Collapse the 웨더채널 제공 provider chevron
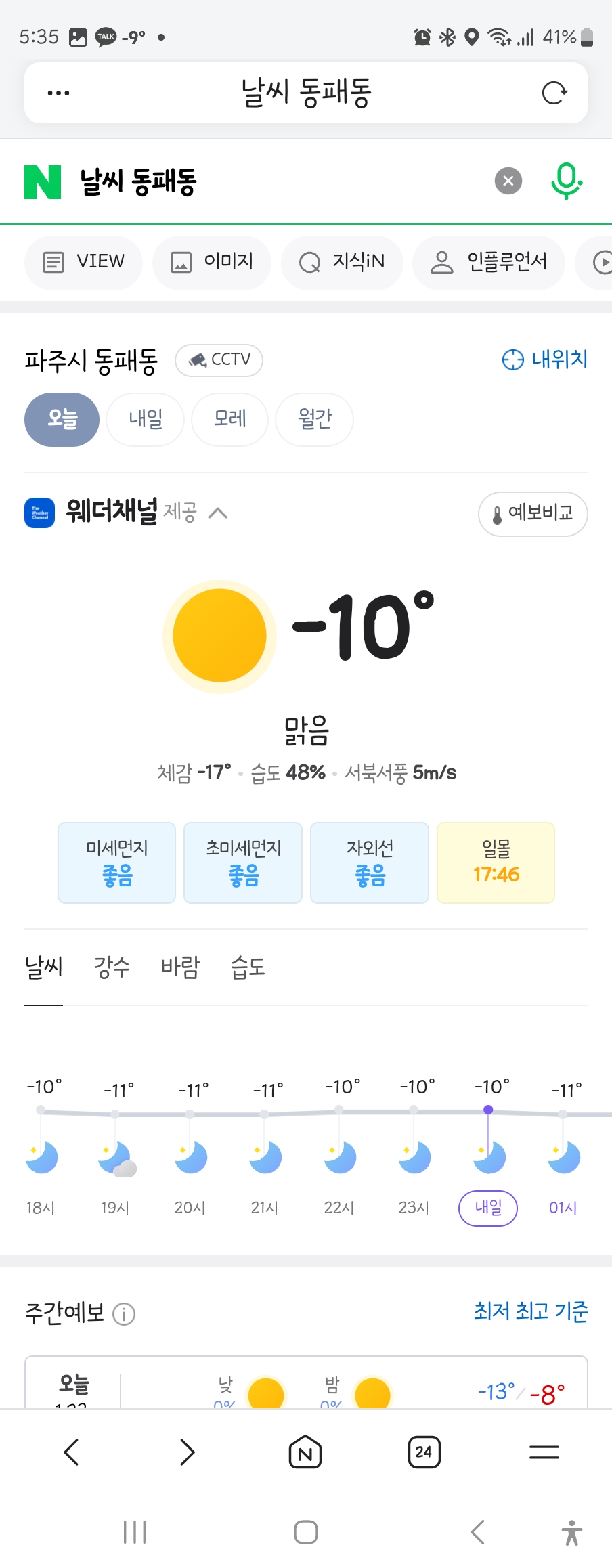 [217, 513]
